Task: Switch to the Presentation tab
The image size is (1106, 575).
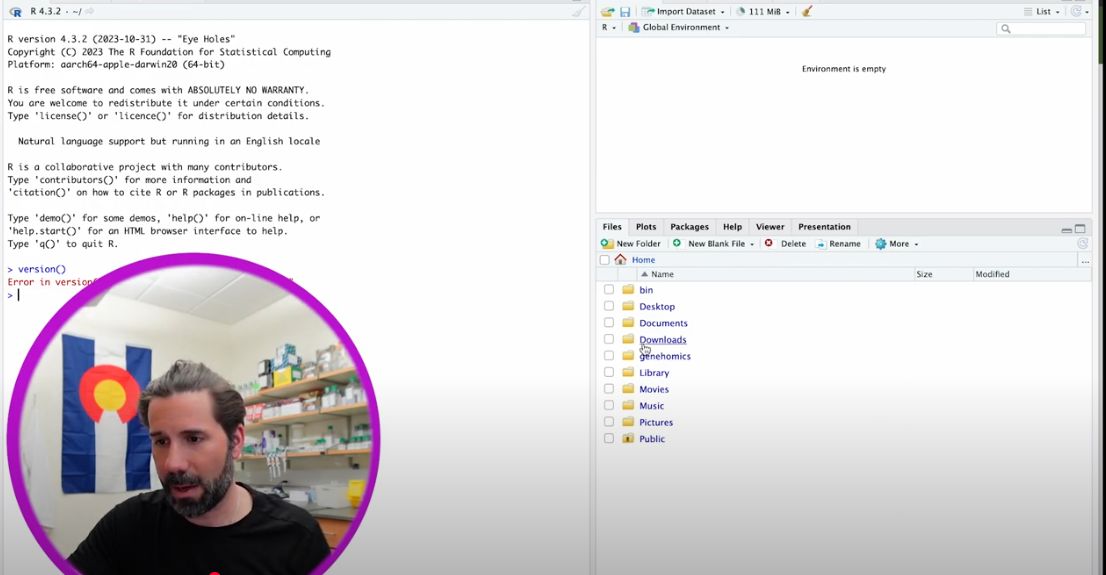Action: [824, 226]
